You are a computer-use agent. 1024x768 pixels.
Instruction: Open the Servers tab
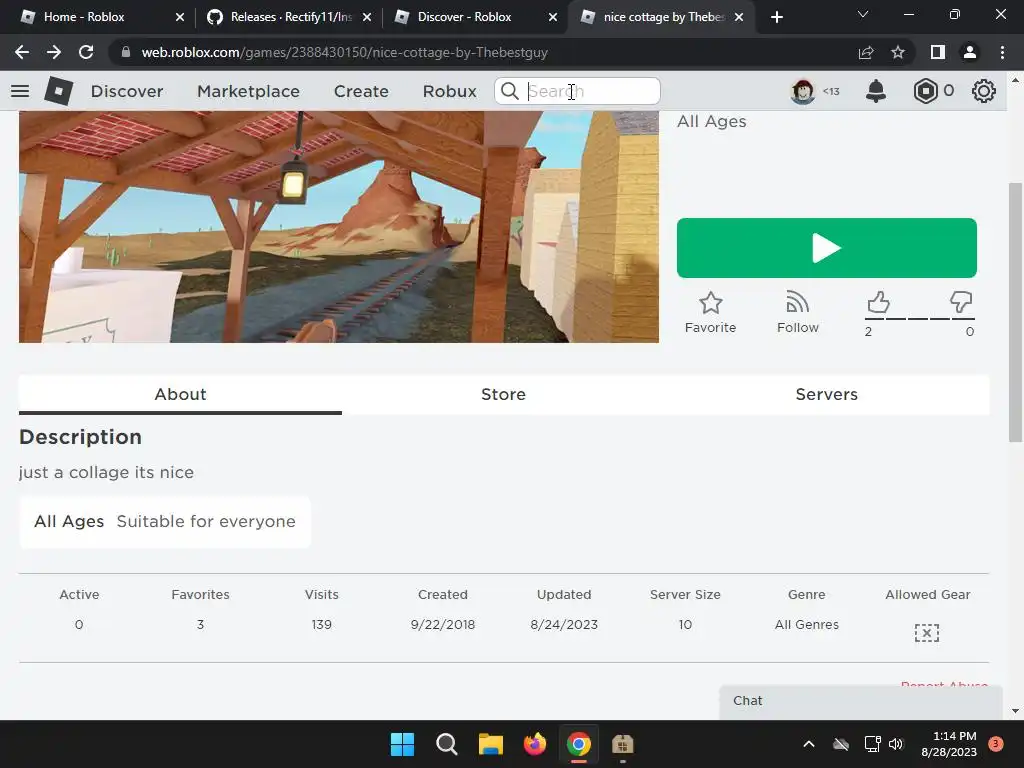(x=826, y=394)
